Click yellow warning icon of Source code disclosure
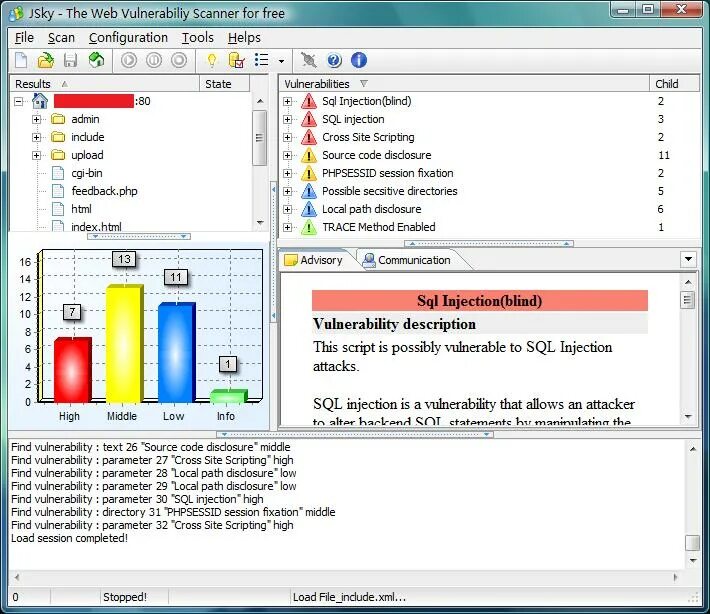This screenshot has width=710, height=614. [x=309, y=155]
